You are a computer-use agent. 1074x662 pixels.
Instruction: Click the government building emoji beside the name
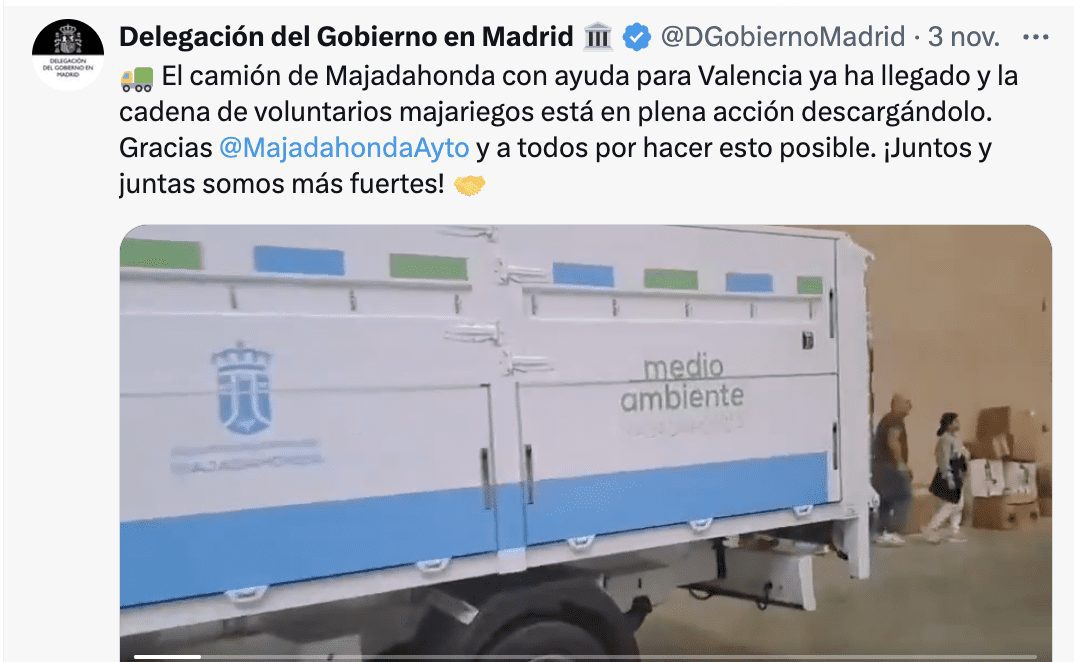coord(597,36)
